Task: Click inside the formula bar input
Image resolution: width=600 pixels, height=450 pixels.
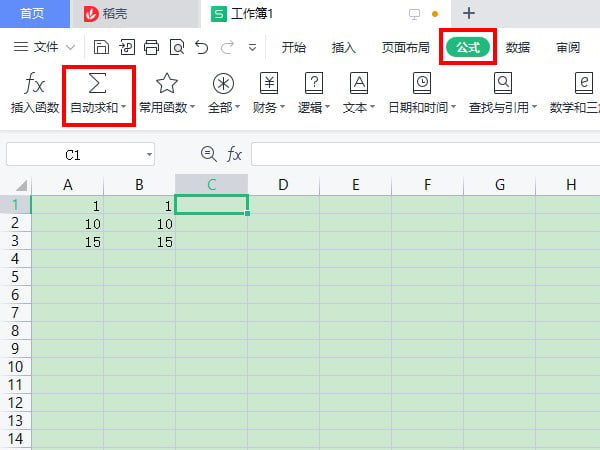Action: click(420, 154)
